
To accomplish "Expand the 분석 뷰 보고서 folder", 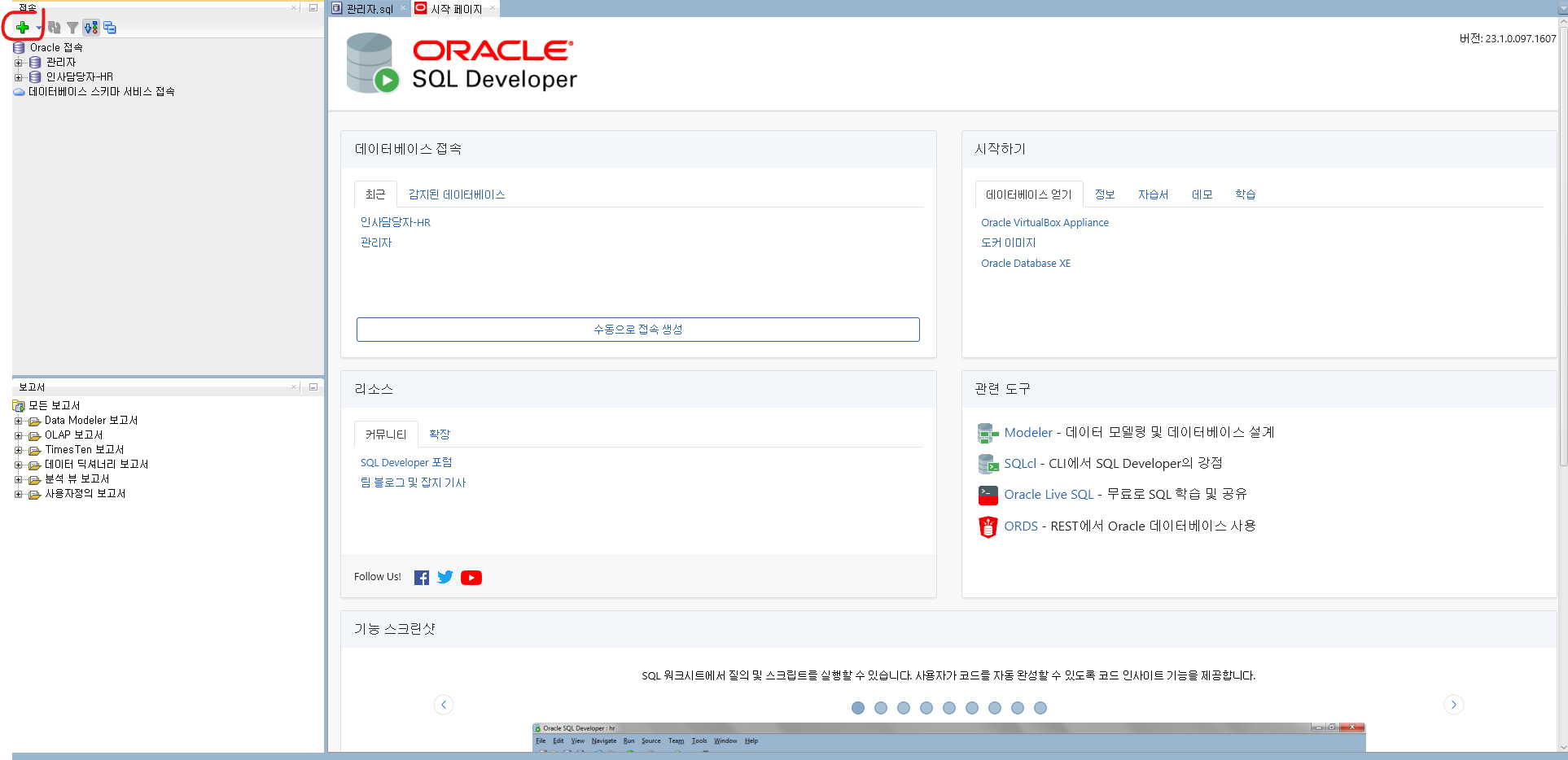I will 18,479.
